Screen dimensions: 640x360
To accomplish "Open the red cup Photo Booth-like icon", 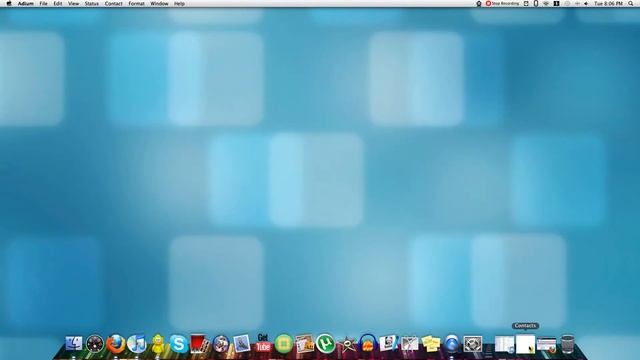I will 200,344.
